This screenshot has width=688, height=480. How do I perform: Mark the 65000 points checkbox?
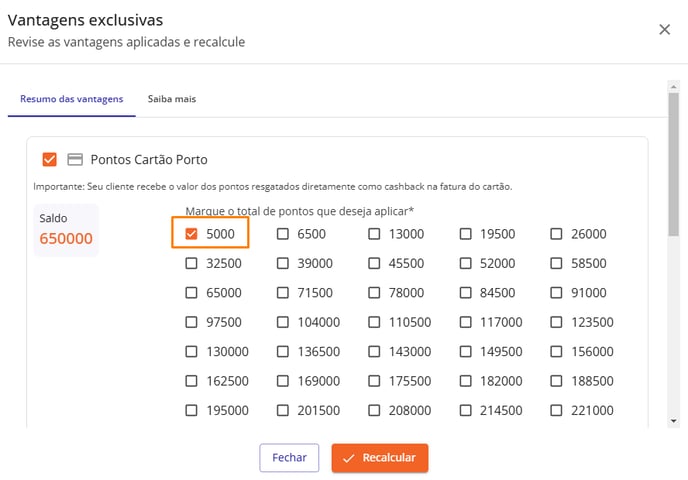click(x=191, y=293)
